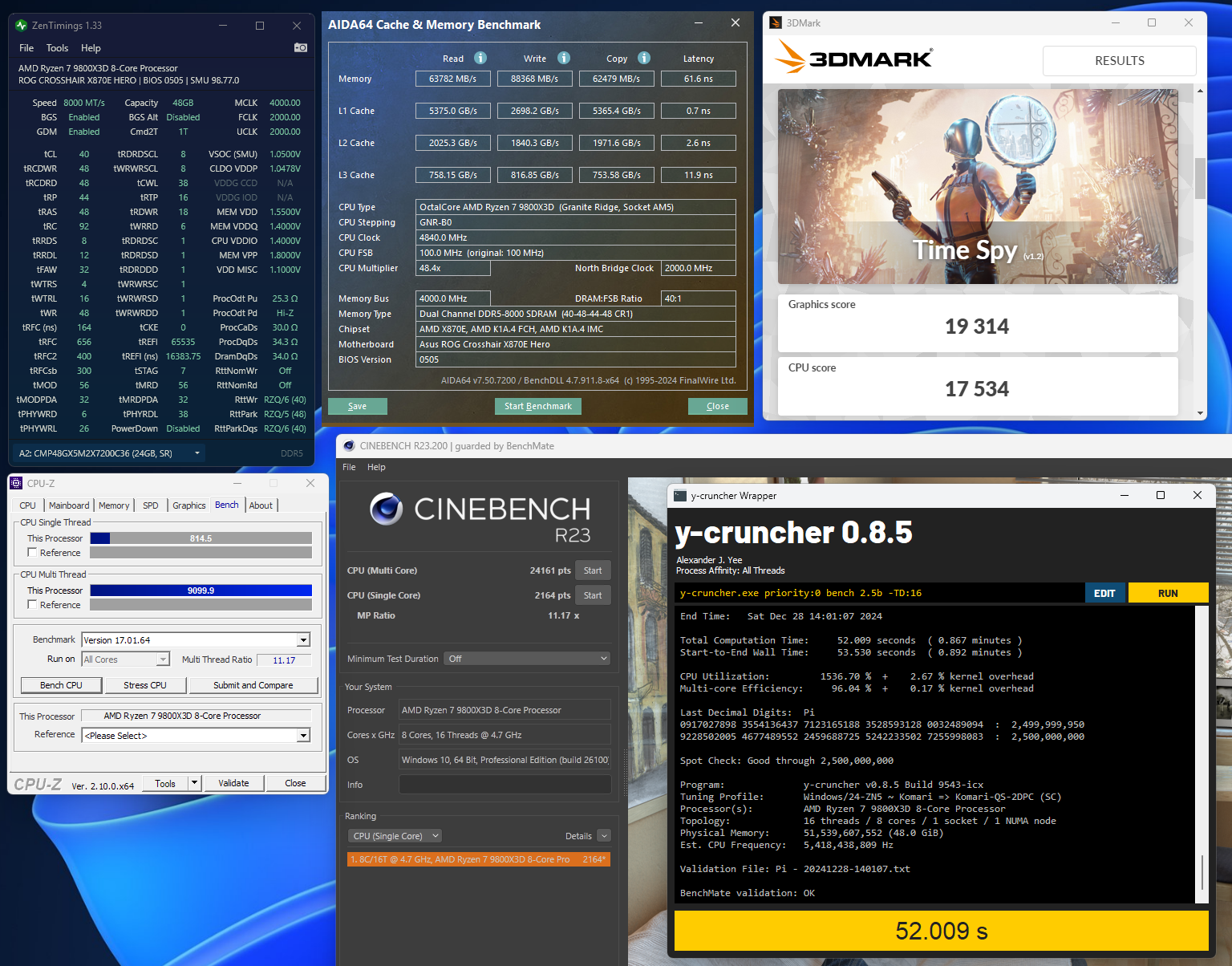Tick the Reference checkbox under CPU Single Thread
This screenshot has width=1232, height=966.
tap(32, 552)
